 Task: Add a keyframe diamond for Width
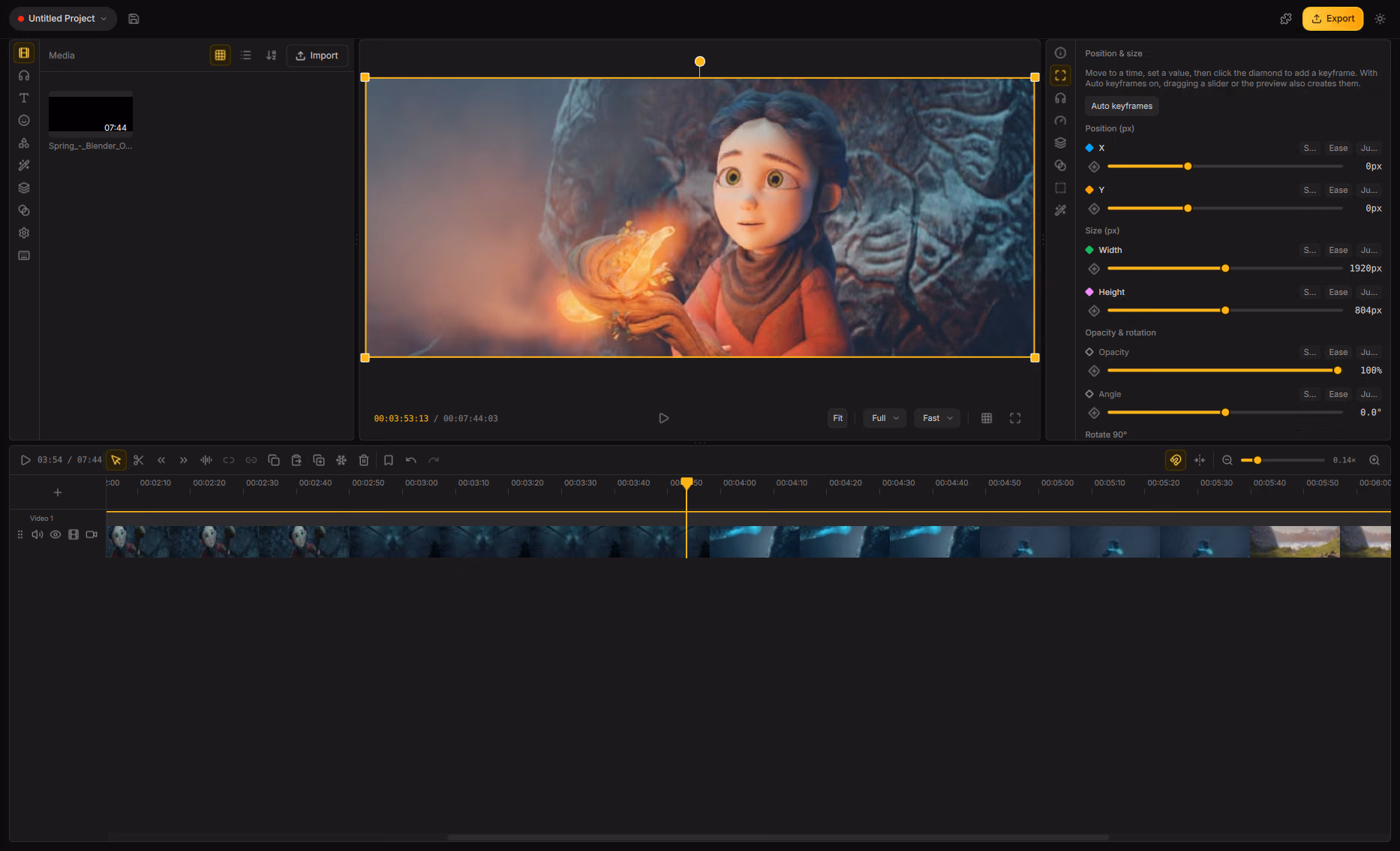click(x=1094, y=269)
